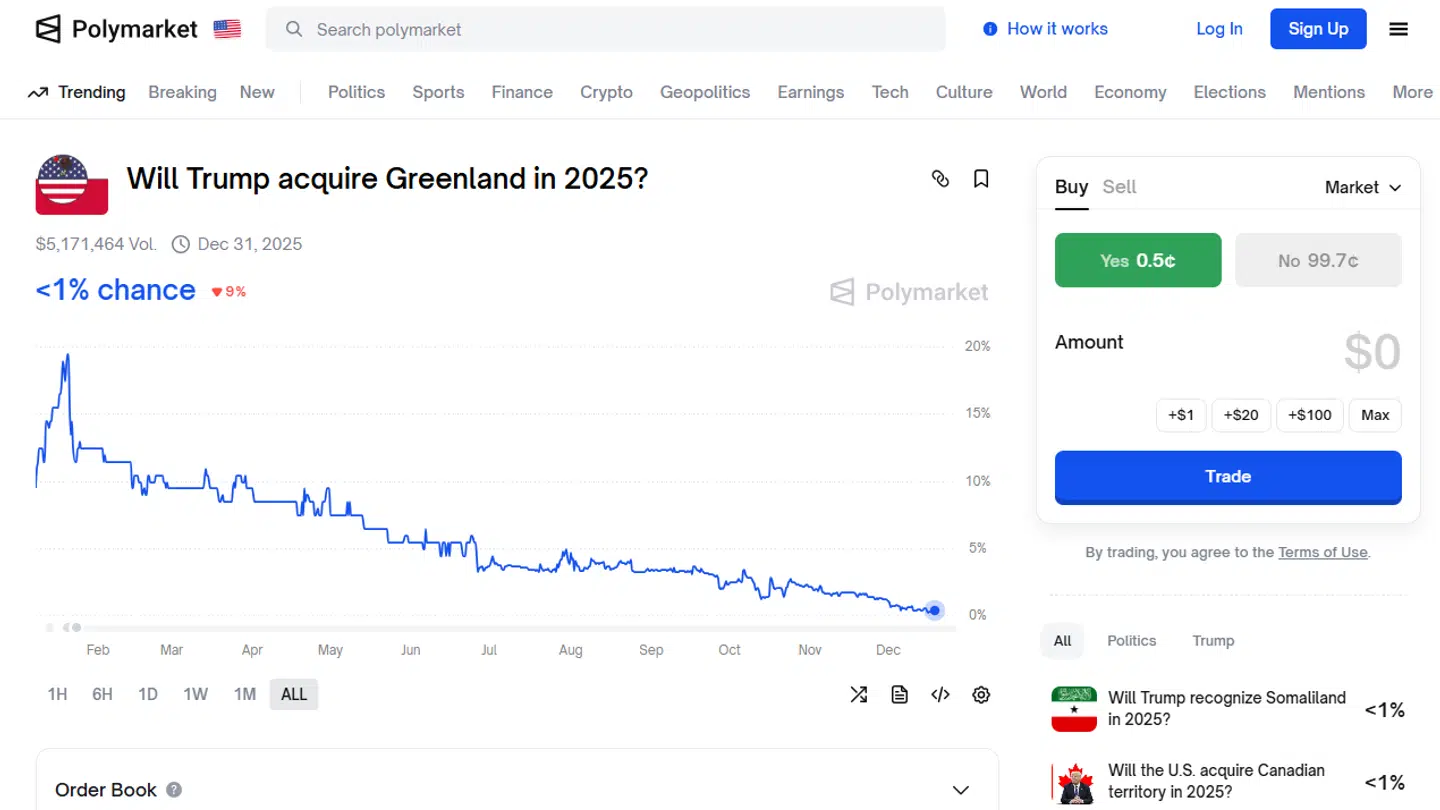Screen dimensions: 1440x810
Task: Open the Market order type dropdown
Action: click(1362, 187)
